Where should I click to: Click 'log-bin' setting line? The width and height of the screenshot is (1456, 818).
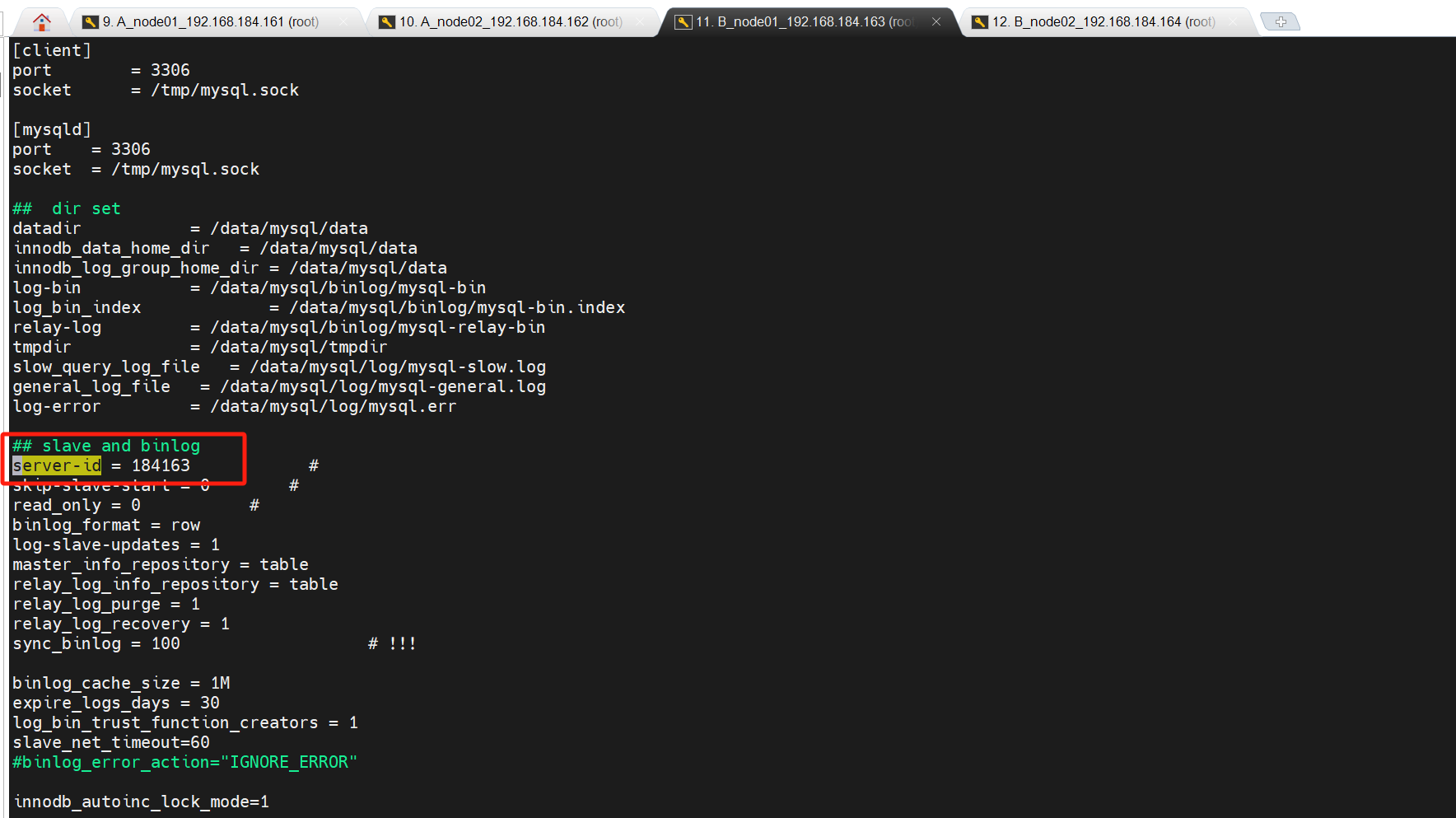pyautogui.click(x=250, y=287)
